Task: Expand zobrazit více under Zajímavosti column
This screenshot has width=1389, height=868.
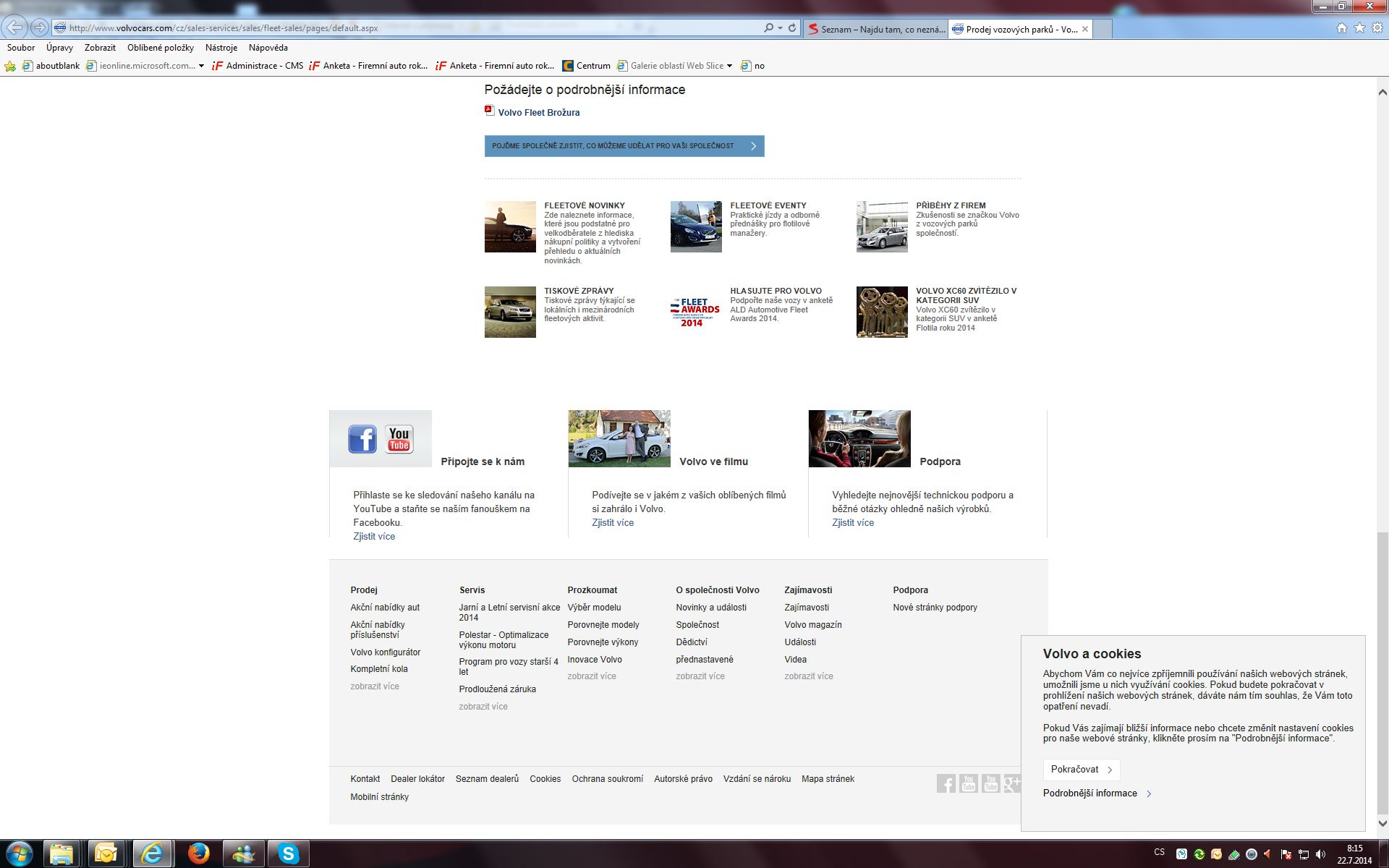Action: [809, 676]
